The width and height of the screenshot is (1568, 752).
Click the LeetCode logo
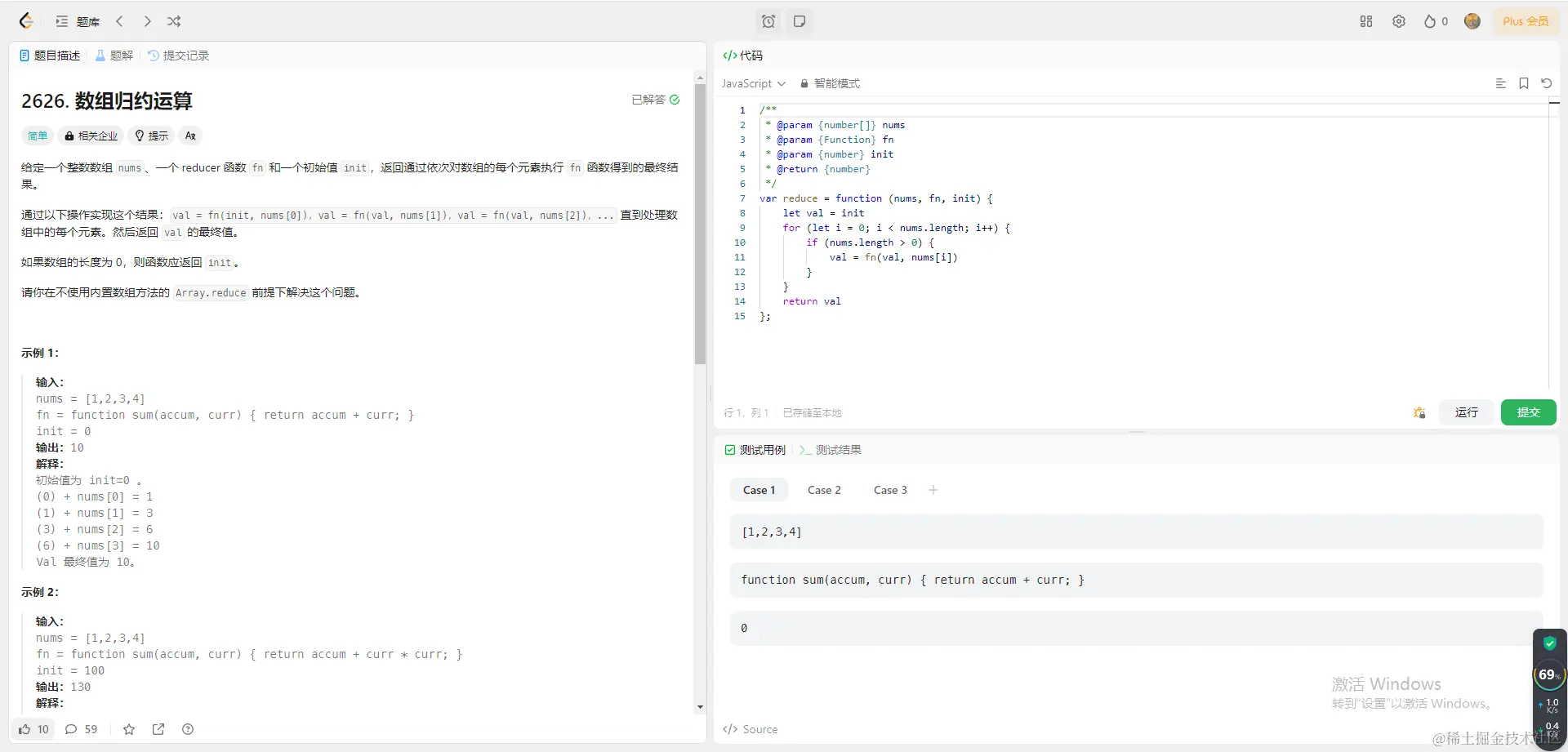coord(26,21)
